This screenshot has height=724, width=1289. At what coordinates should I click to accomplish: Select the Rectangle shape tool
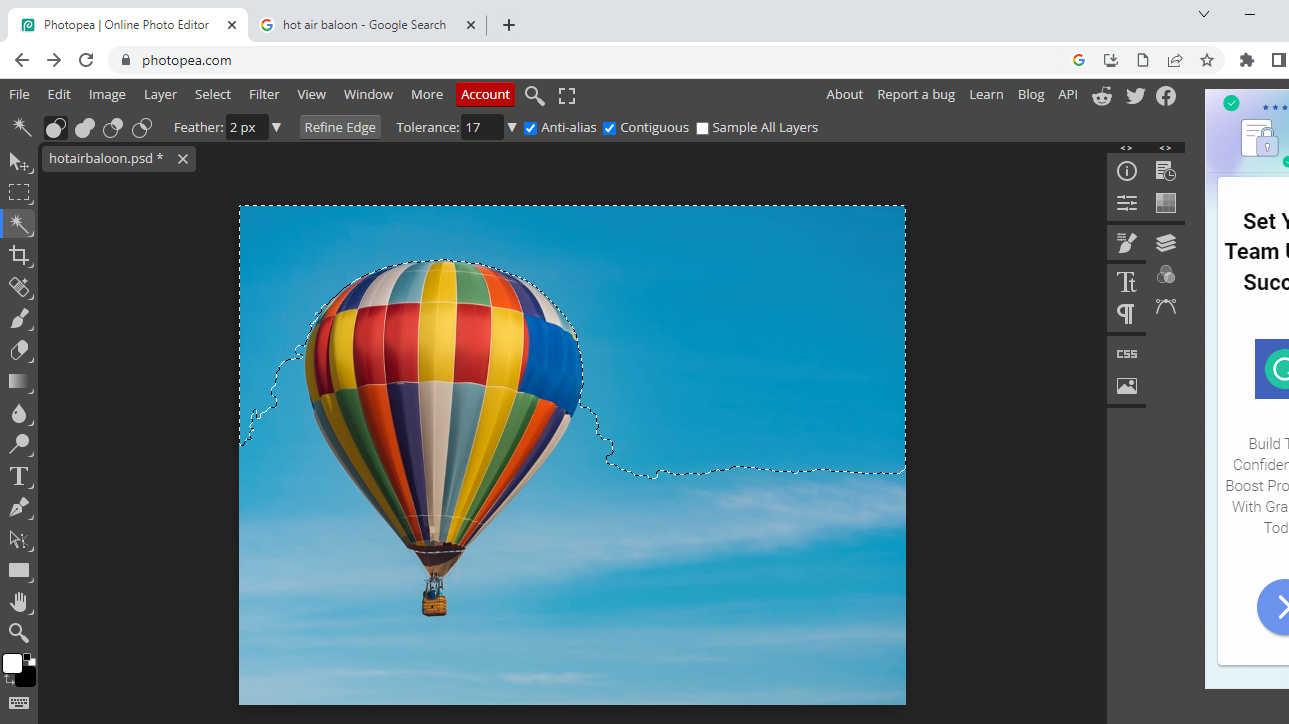click(x=19, y=570)
